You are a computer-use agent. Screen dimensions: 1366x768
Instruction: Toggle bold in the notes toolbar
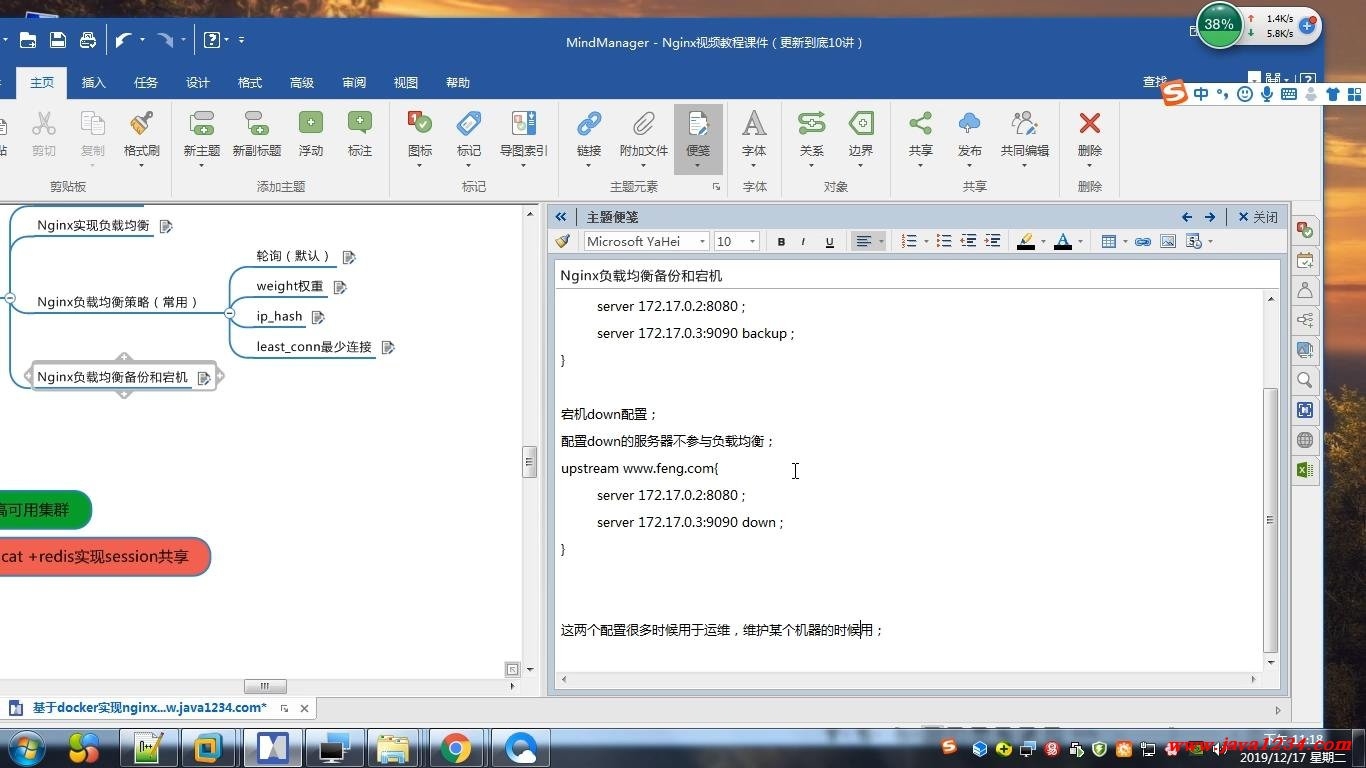(x=781, y=241)
